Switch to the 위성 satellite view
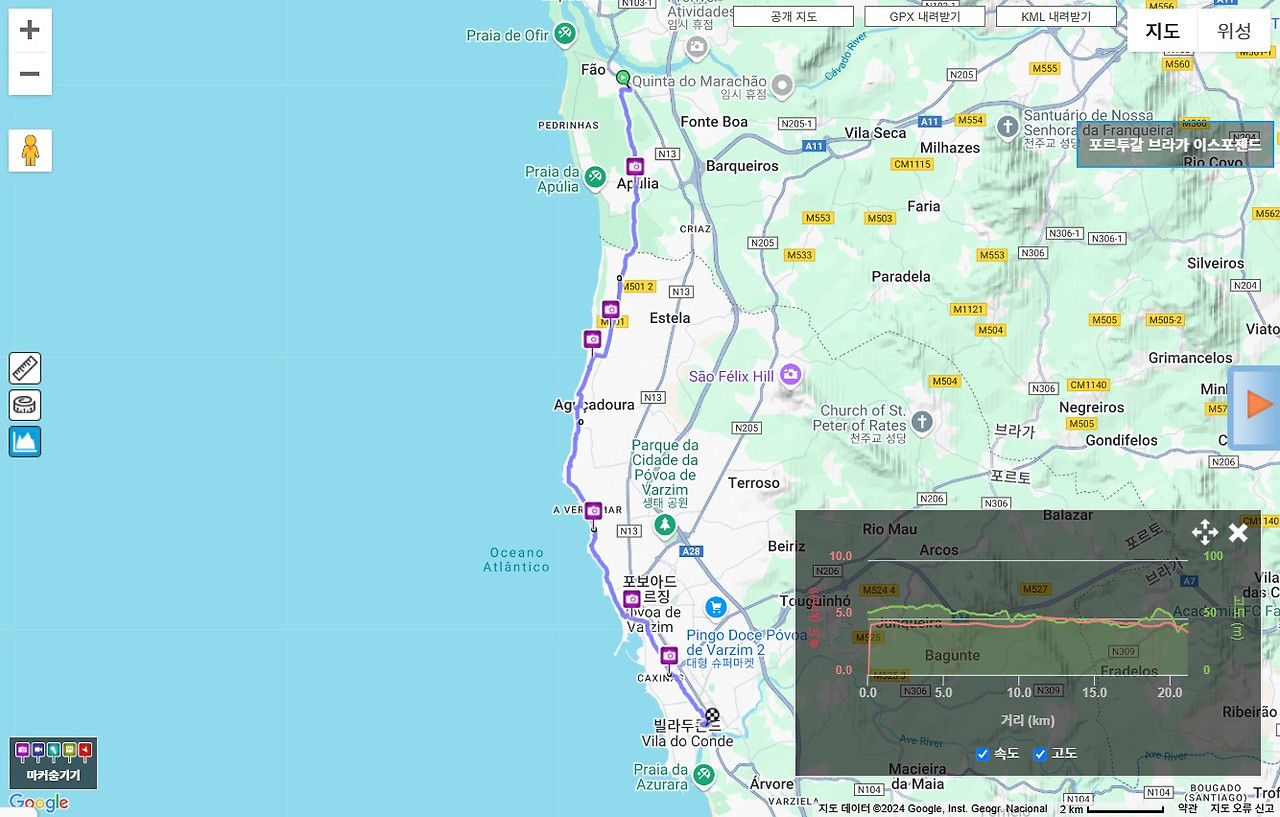This screenshot has height=817, width=1280. pos(1234,31)
